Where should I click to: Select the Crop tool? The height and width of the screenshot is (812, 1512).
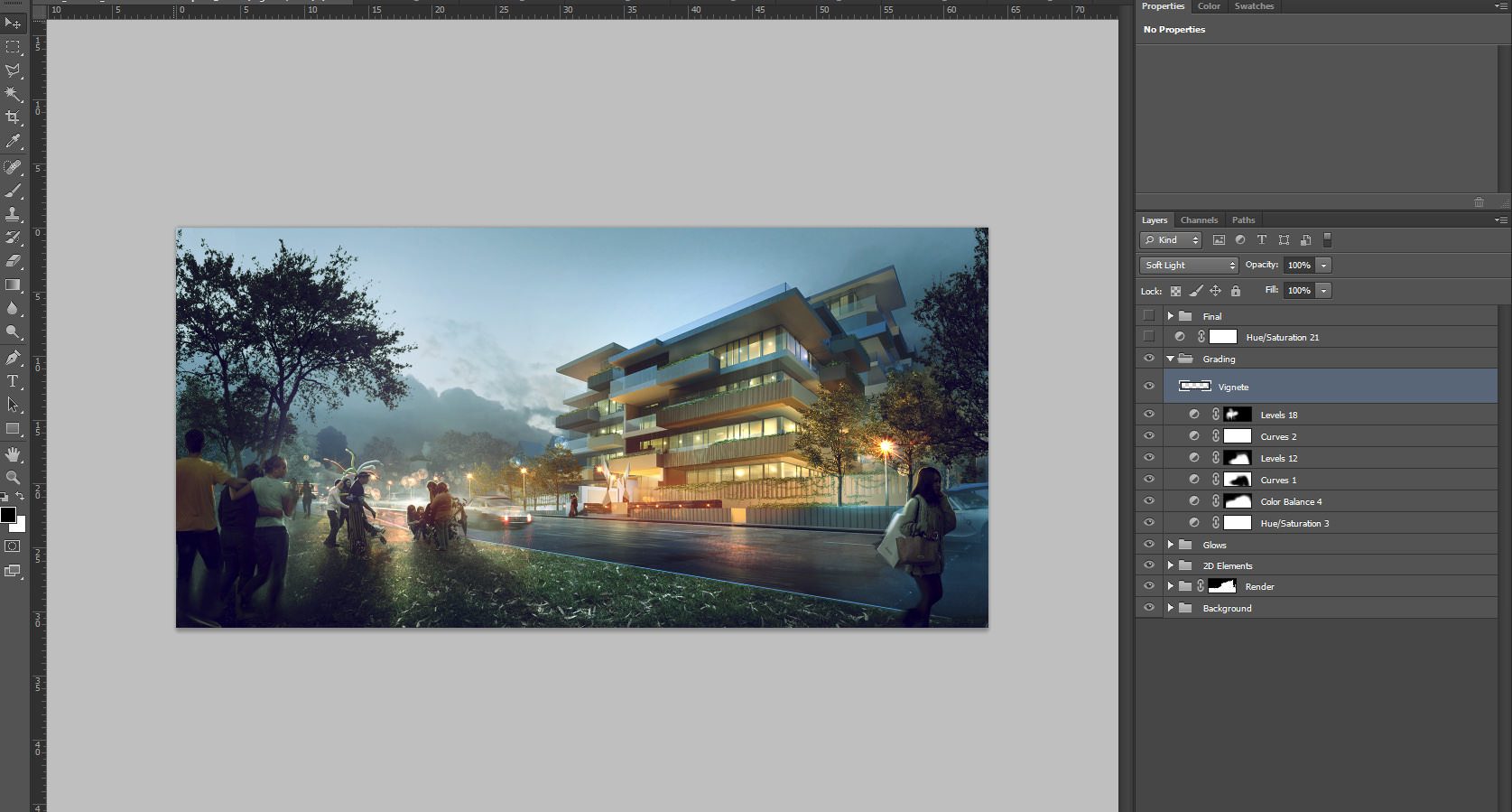13,117
